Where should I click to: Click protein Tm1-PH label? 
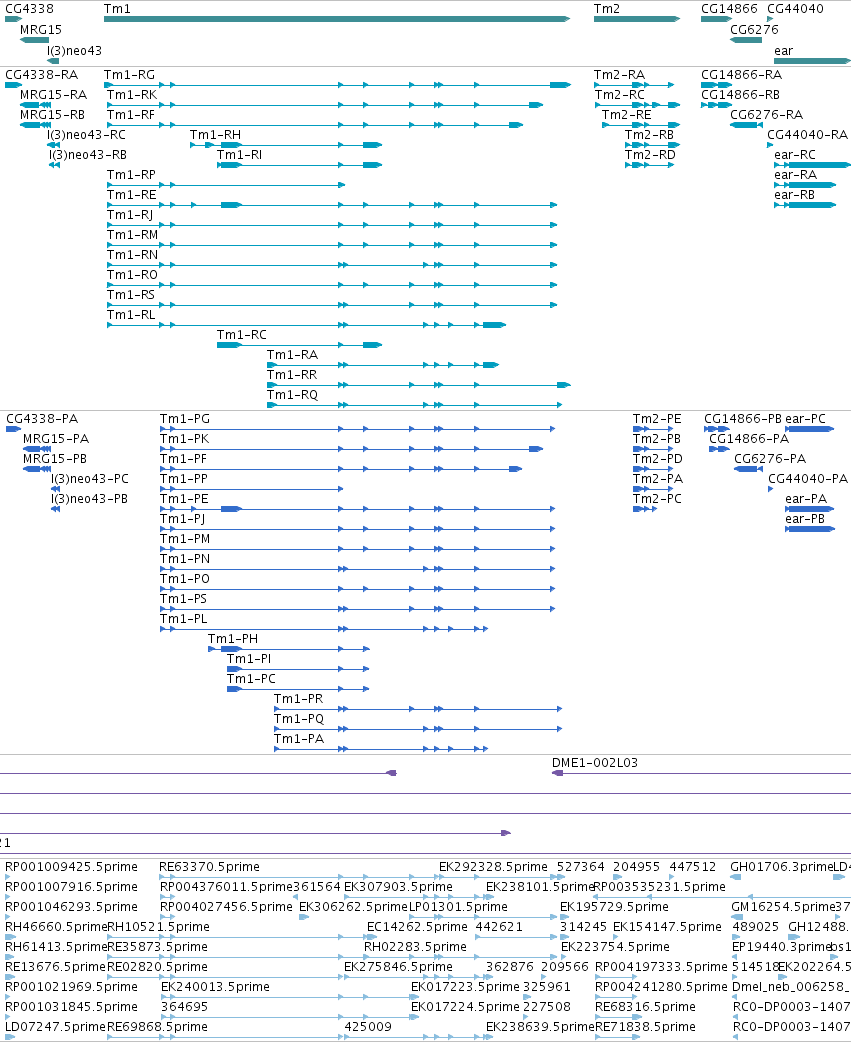pos(233,639)
